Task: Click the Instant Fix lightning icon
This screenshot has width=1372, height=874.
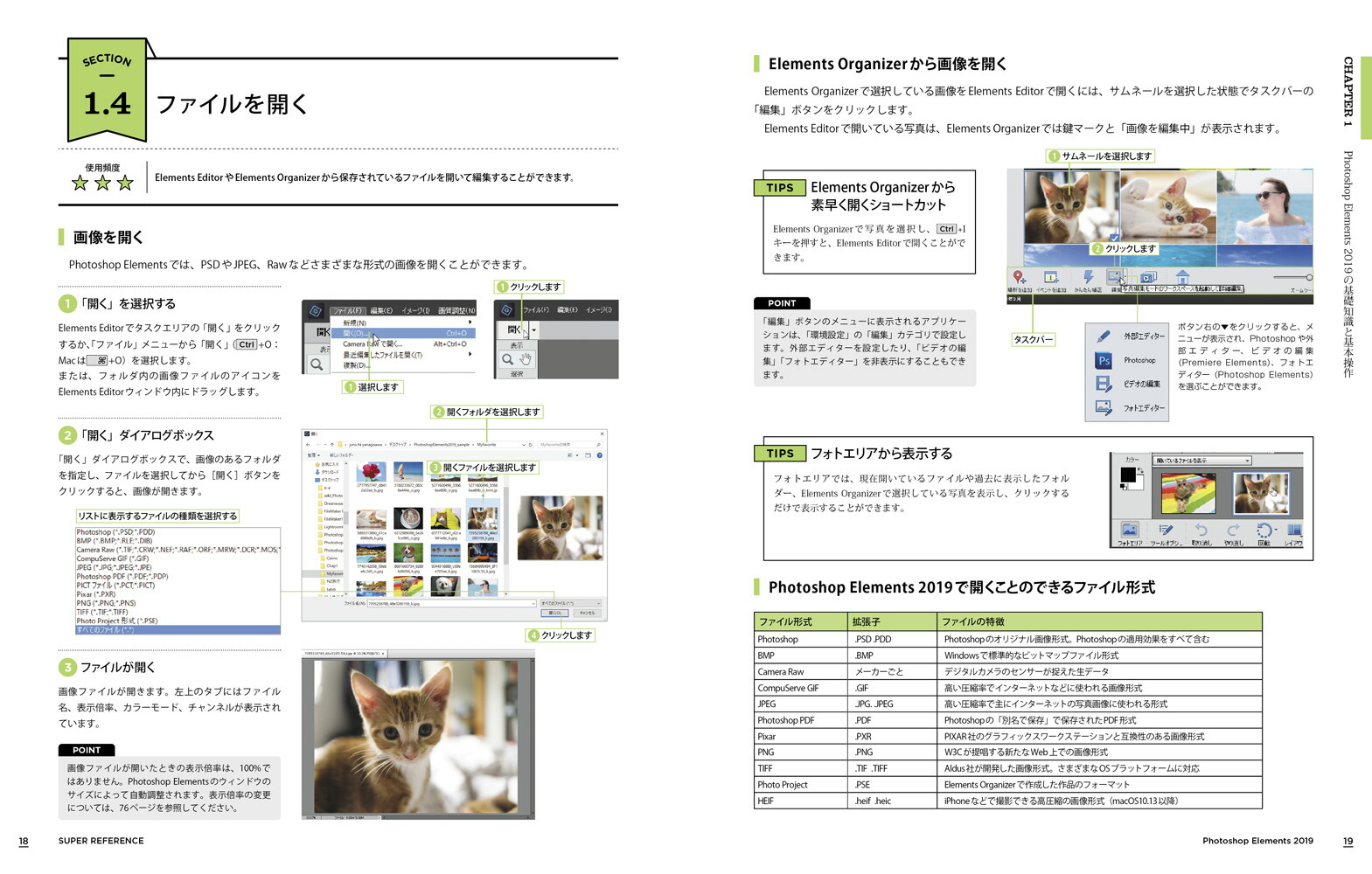Action: click(x=1089, y=277)
